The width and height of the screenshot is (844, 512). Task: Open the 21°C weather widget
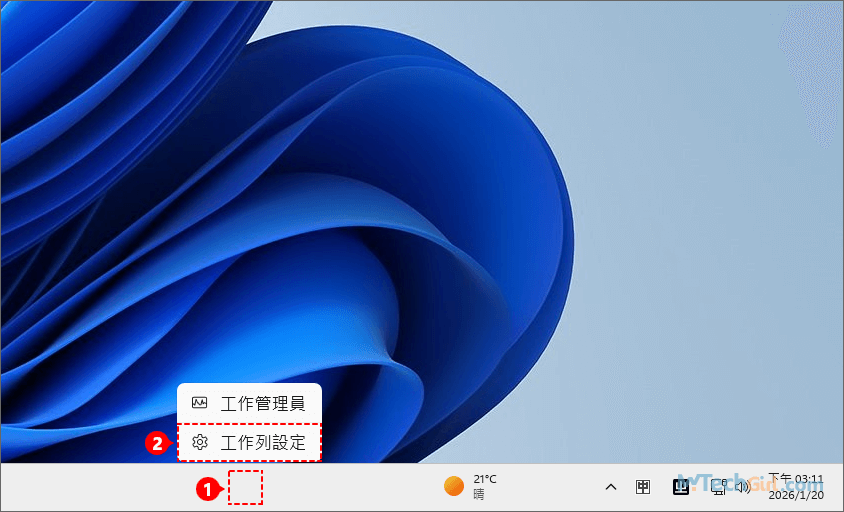pos(470,486)
